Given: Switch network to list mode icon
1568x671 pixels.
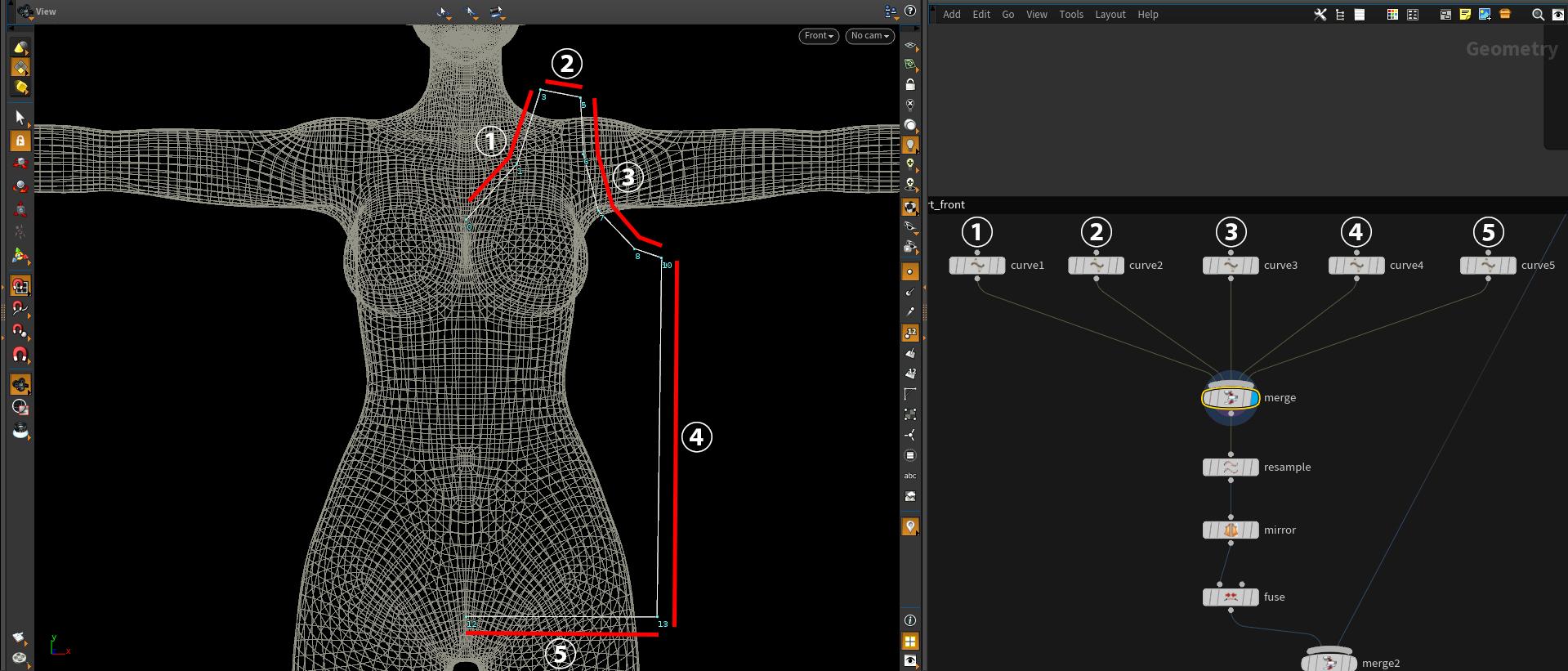Looking at the screenshot, I should click(1360, 15).
